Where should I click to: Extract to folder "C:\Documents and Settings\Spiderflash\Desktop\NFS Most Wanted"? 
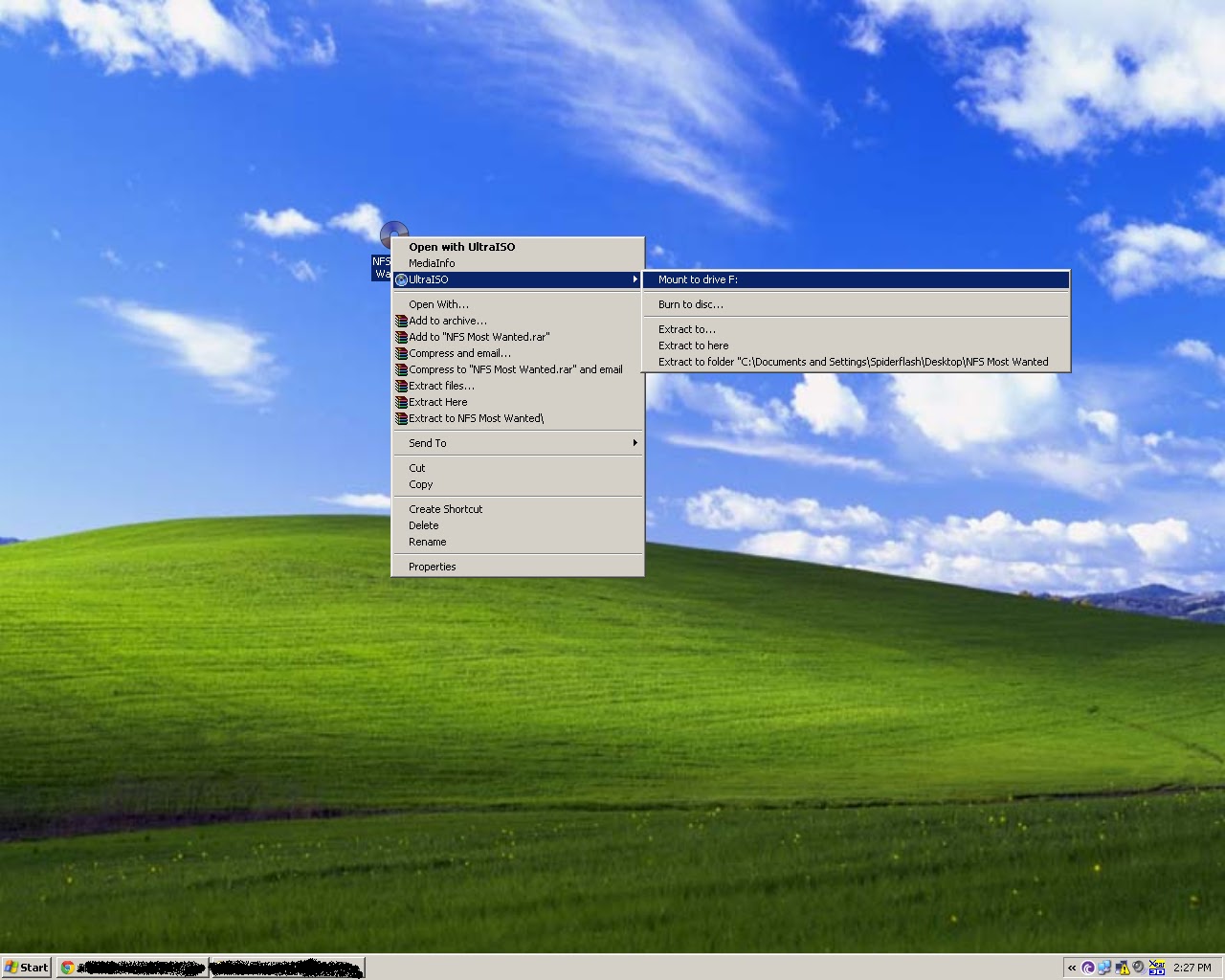click(x=857, y=362)
